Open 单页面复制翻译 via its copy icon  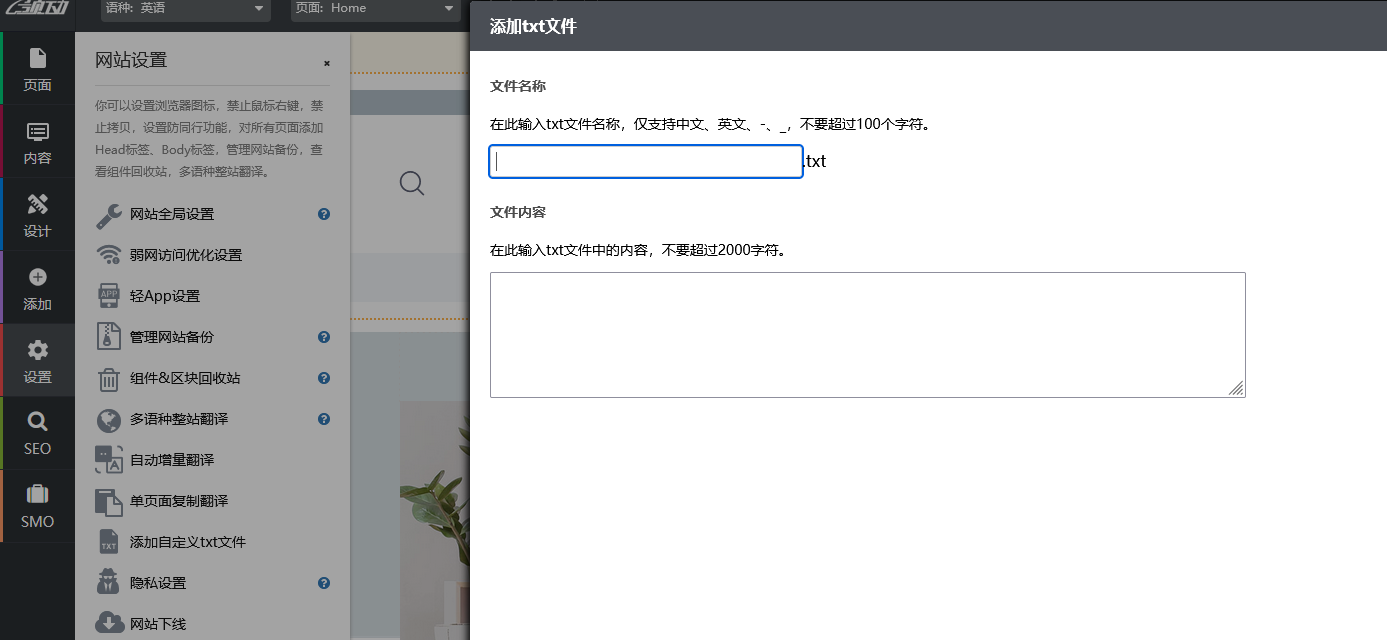coord(108,500)
